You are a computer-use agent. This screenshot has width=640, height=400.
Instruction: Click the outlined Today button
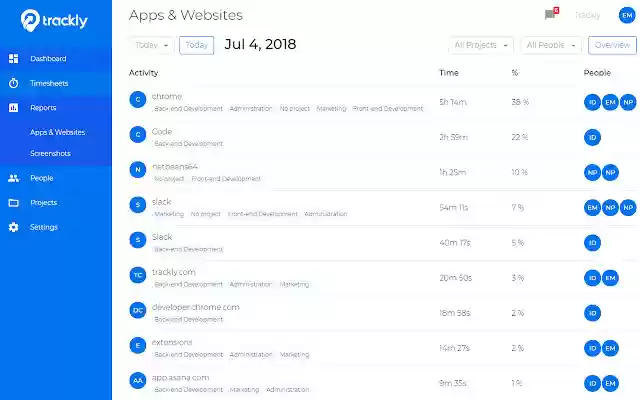(196, 45)
